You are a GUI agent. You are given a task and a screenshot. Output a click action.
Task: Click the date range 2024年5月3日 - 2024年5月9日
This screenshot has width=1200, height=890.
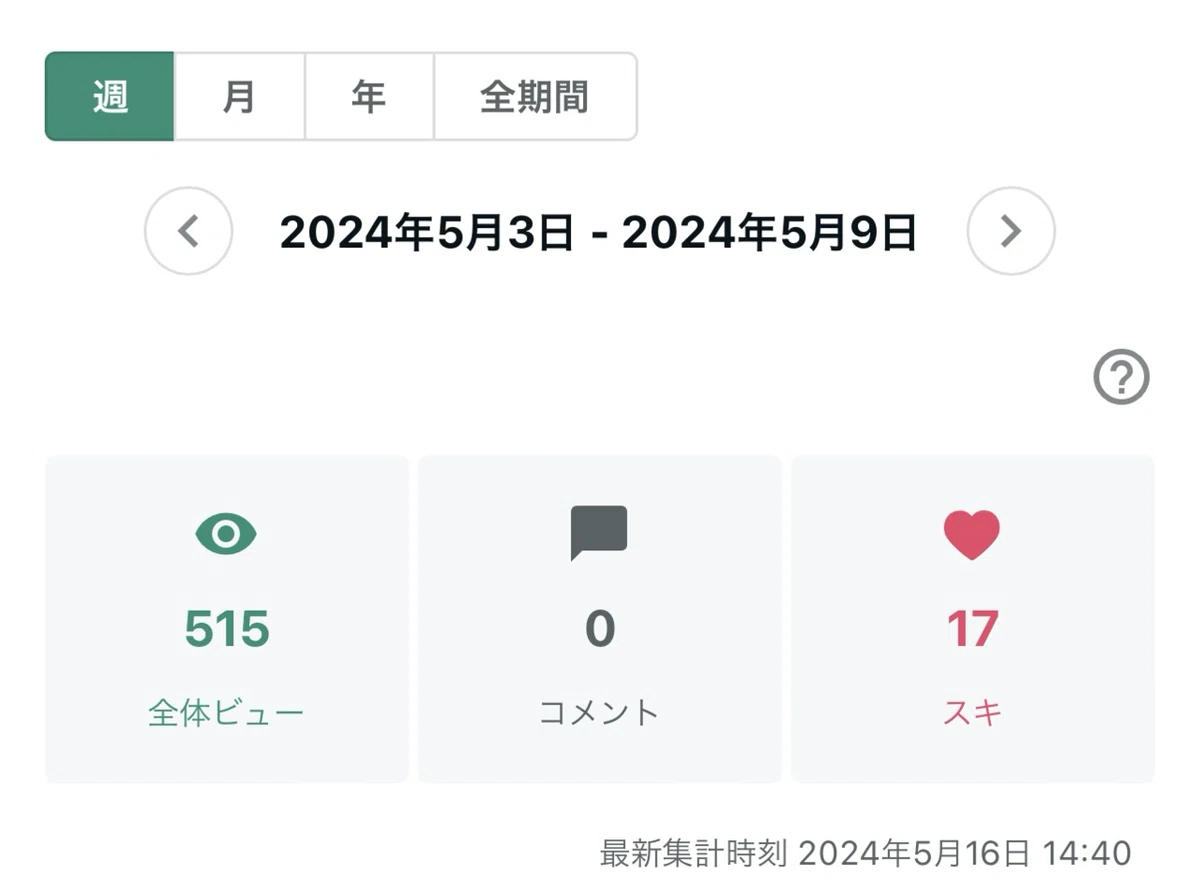click(599, 232)
